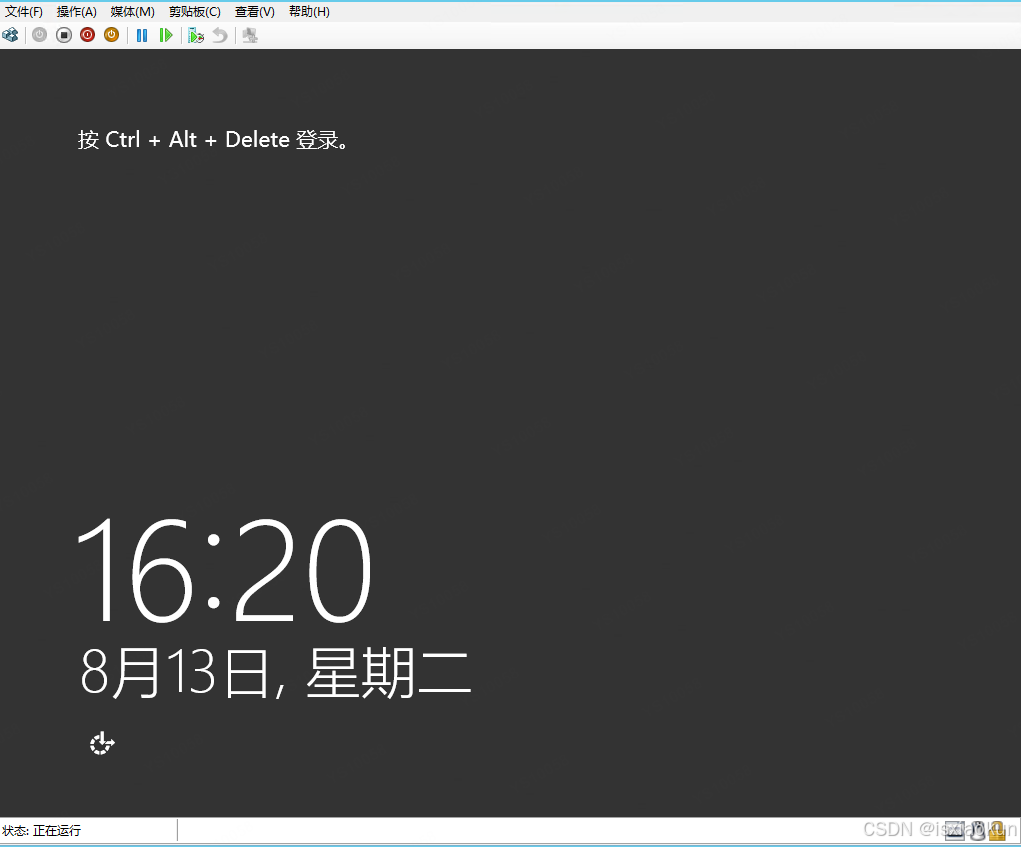The image size is (1021, 847).
Task: Create a checkpoint of the VM
Action: 196,35
